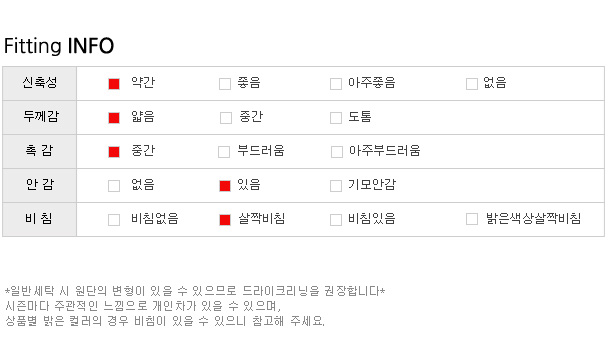Click the Fitting INFO heading
This screenshot has width=608, height=361.
coord(59,46)
